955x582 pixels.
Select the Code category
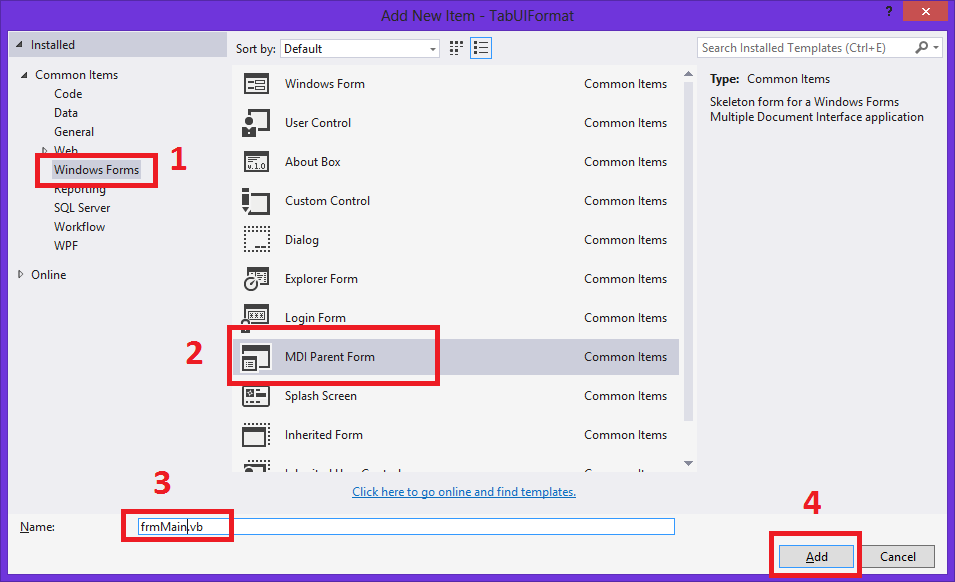pos(68,94)
